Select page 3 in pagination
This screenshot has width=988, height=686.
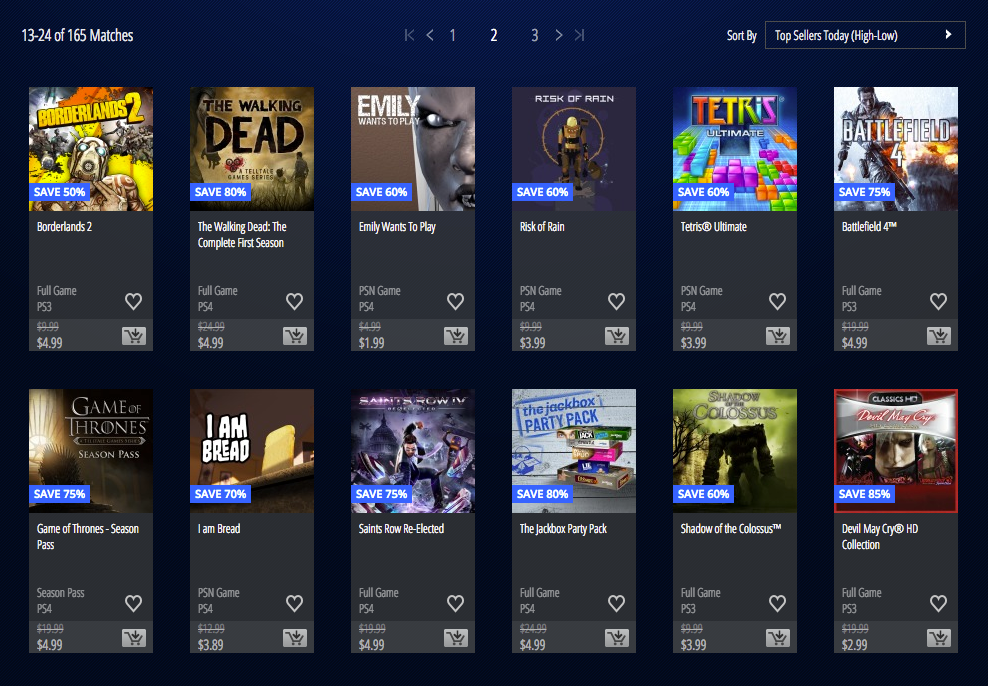535,36
